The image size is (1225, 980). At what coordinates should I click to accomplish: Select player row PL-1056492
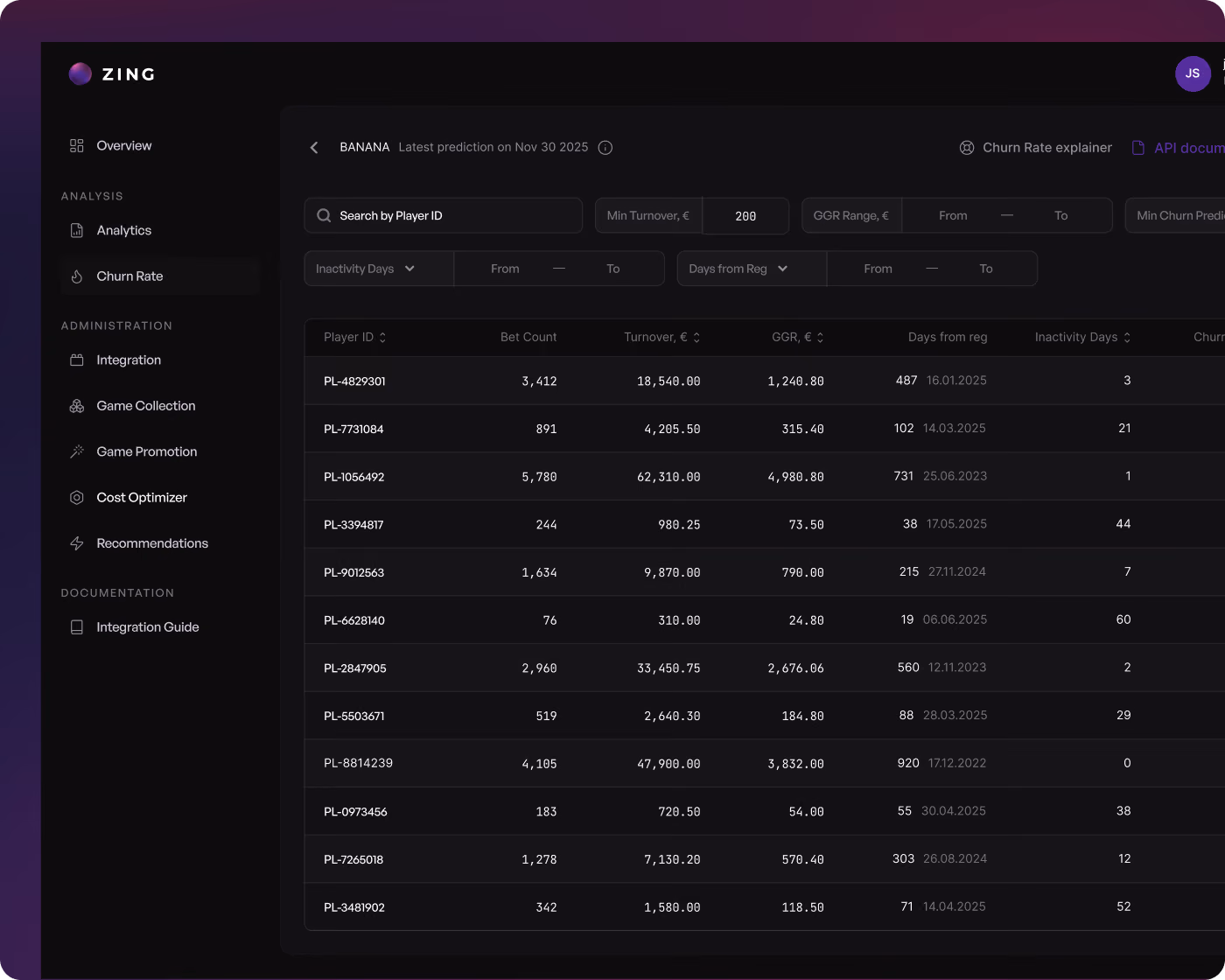[x=765, y=477]
